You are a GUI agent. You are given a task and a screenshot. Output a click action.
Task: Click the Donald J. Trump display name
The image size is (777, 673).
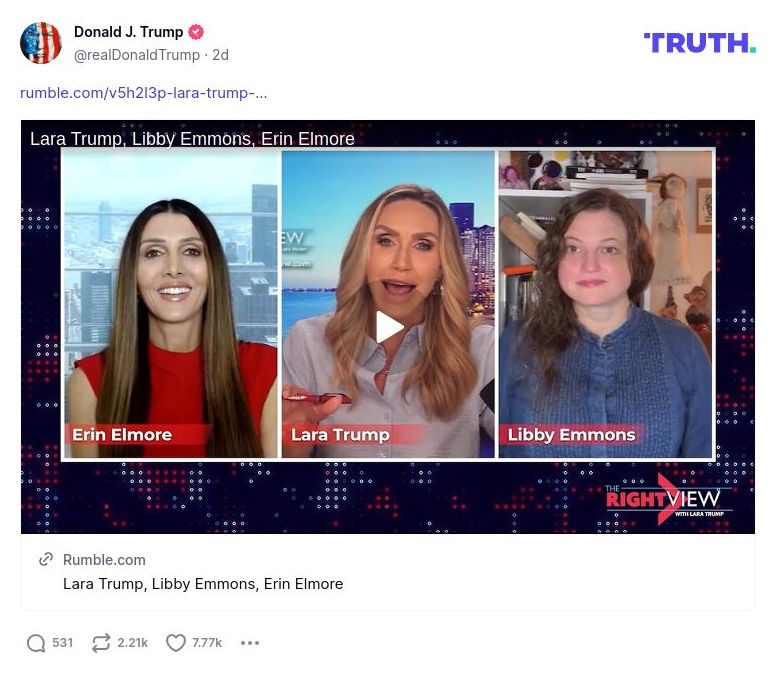(x=128, y=32)
